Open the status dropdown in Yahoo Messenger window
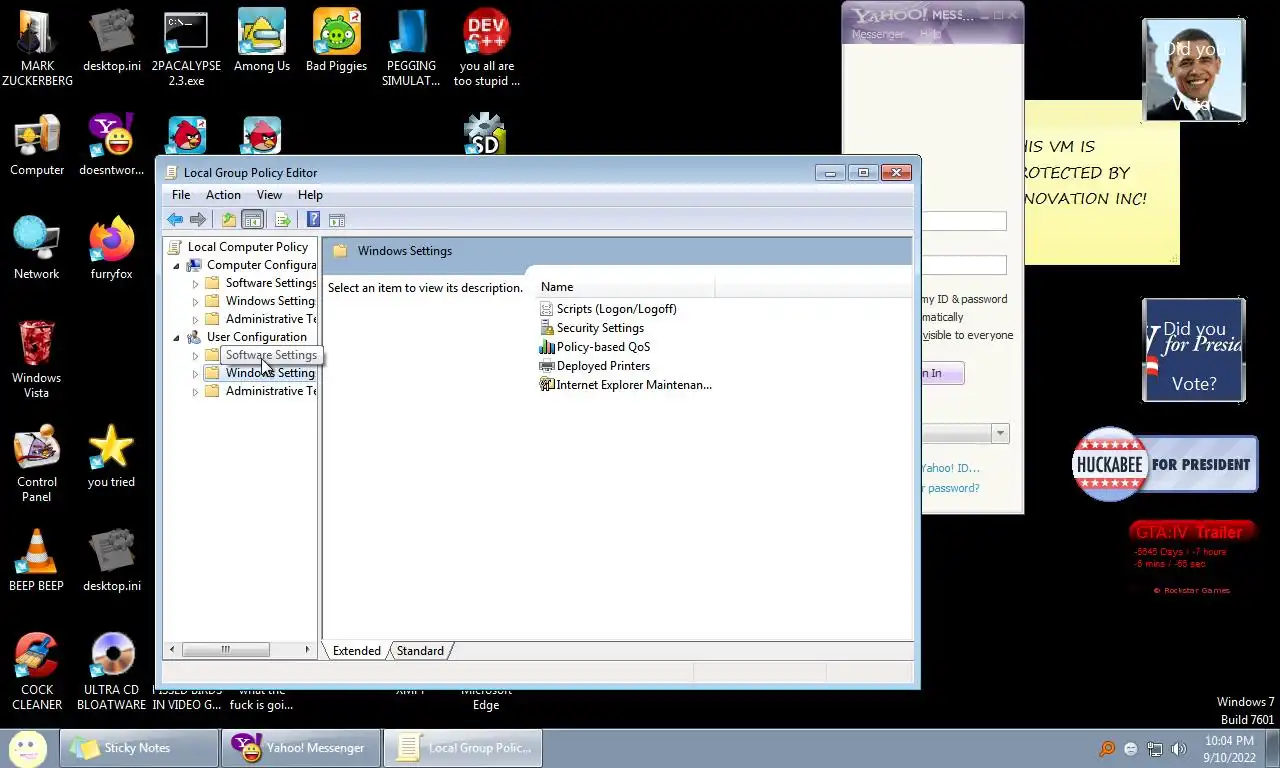The height and width of the screenshot is (768, 1280). [x=1000, y=434]
